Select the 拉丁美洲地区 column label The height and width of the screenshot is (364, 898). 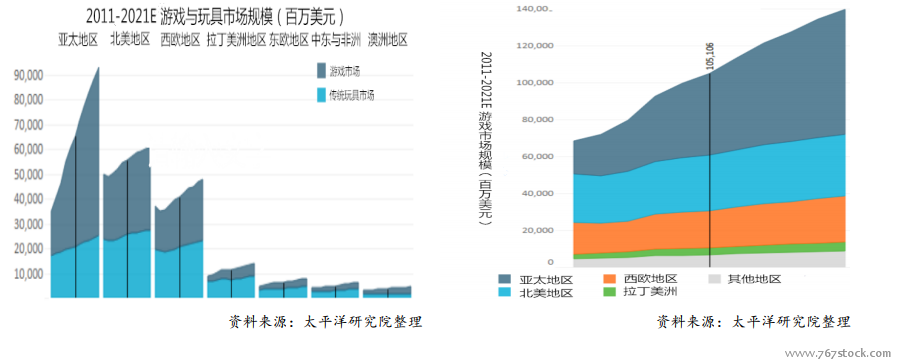click(237, 39)
